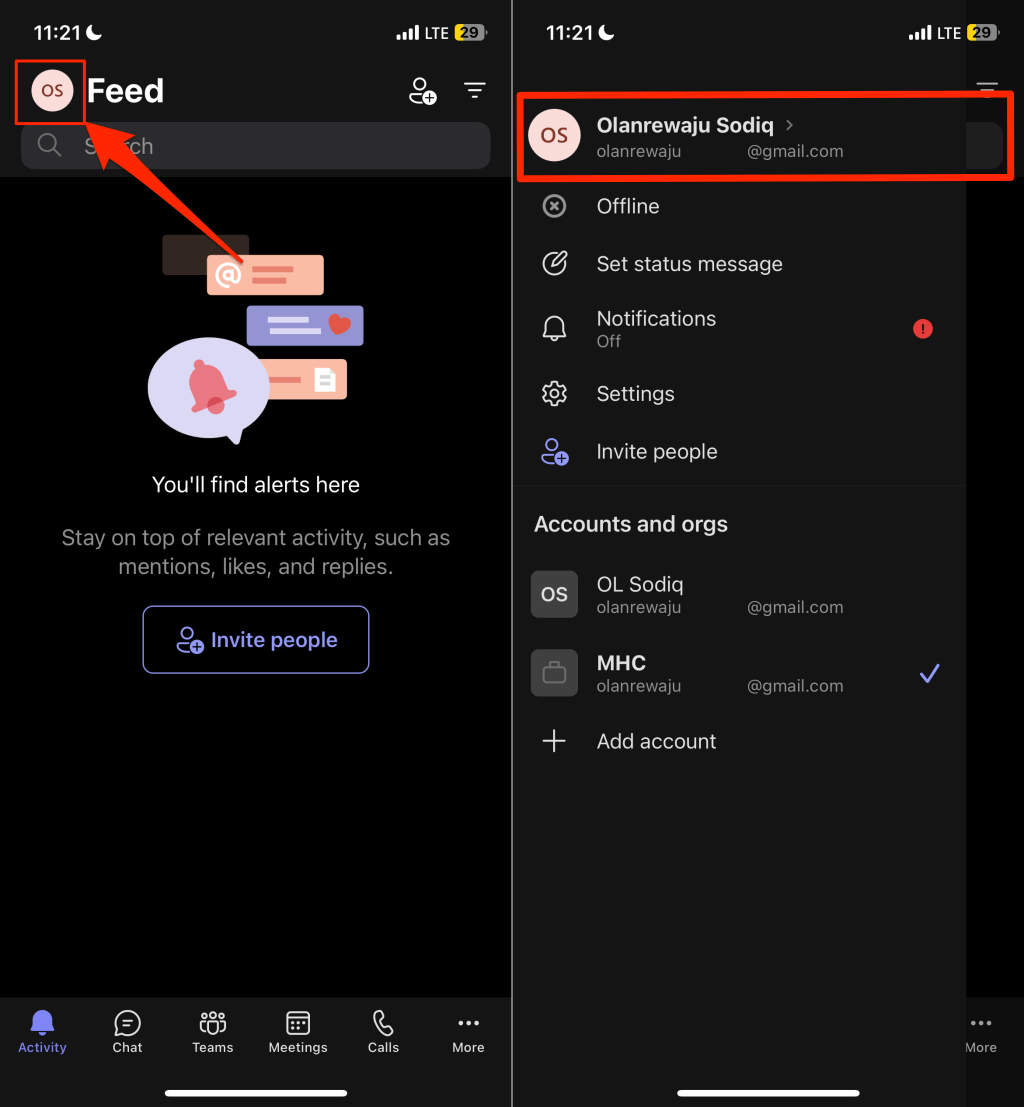The width and height of the screenshot is (1024, 1107).
Task: Expand Olanrewaju Sodiq profile details chevron
Action: pos(789,126)
